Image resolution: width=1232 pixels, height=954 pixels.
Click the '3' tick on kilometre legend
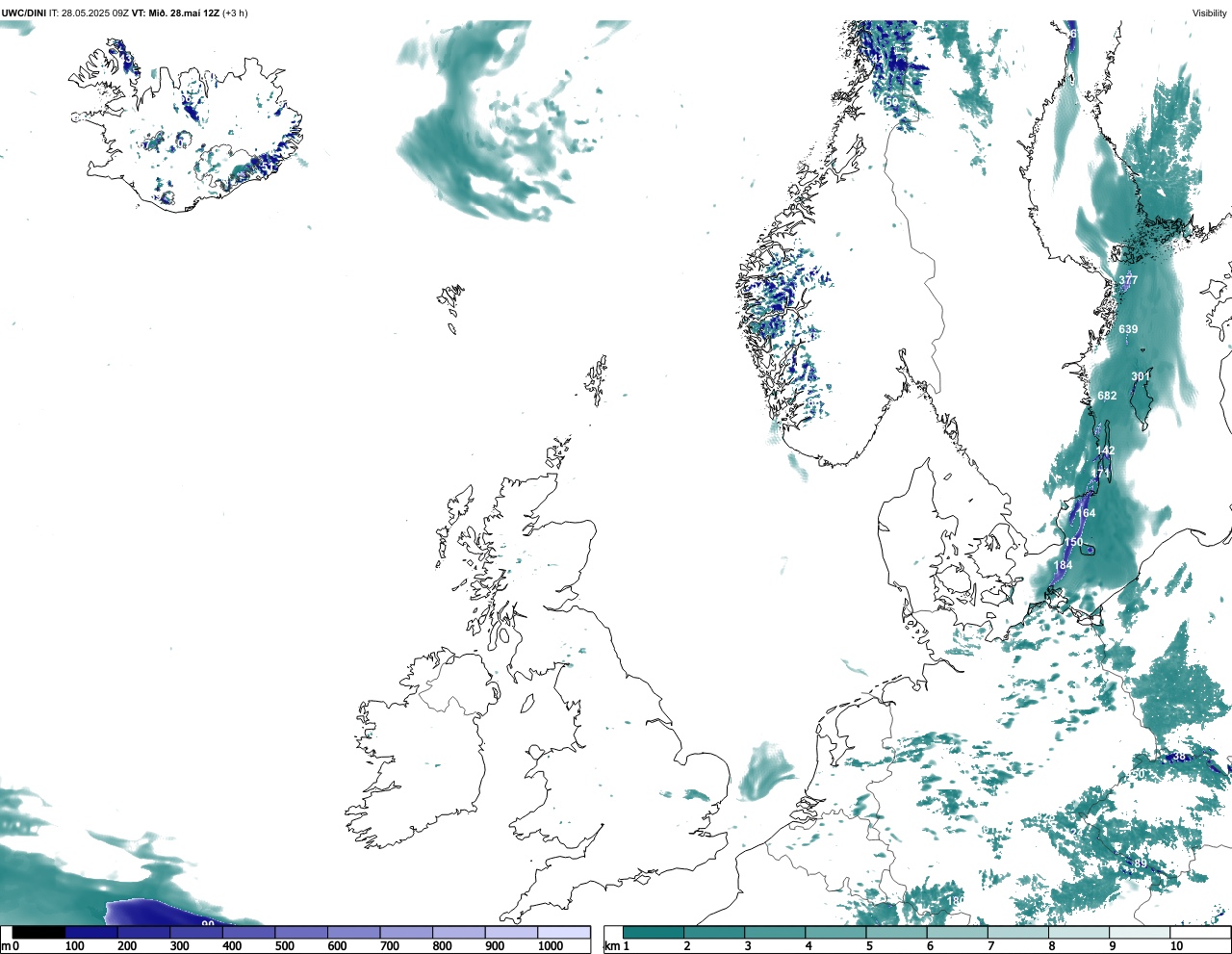coord(747,946)
